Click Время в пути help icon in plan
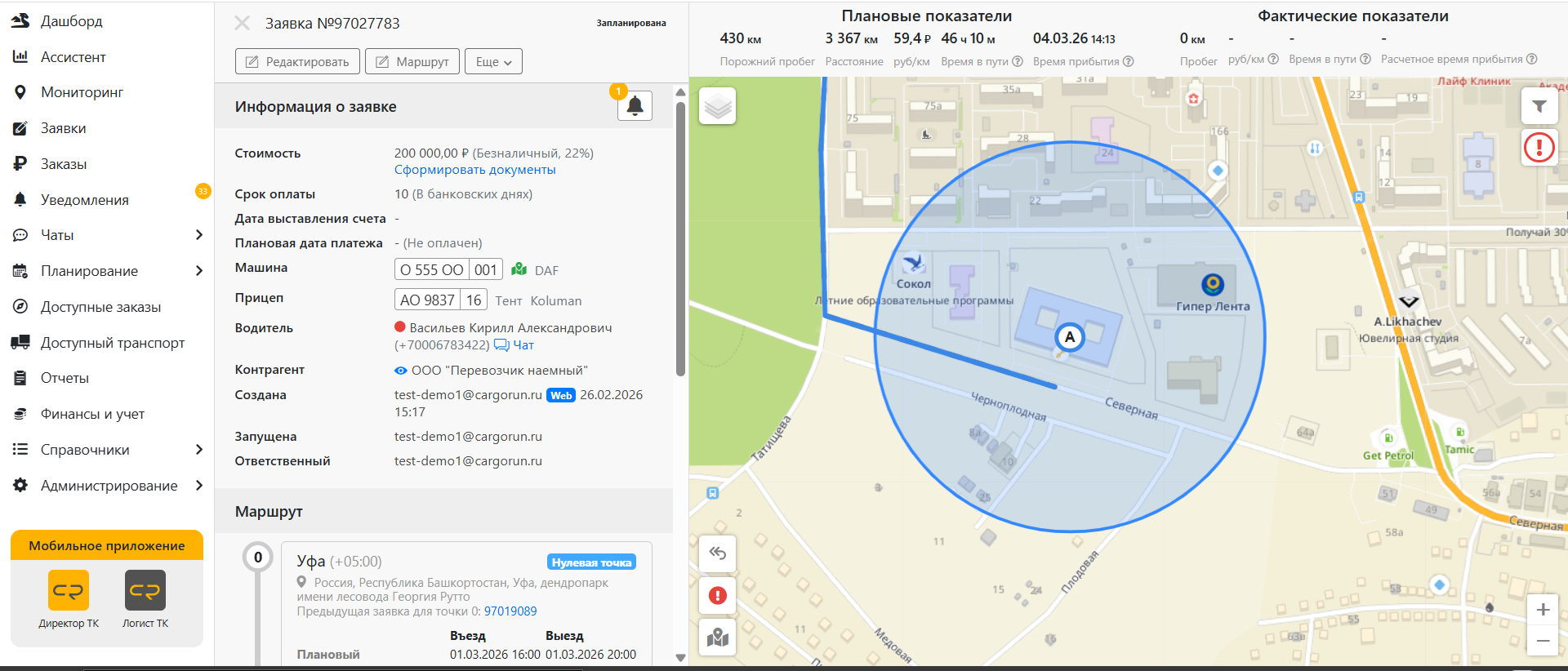The image size is (1568, 671). point(1018,61)
